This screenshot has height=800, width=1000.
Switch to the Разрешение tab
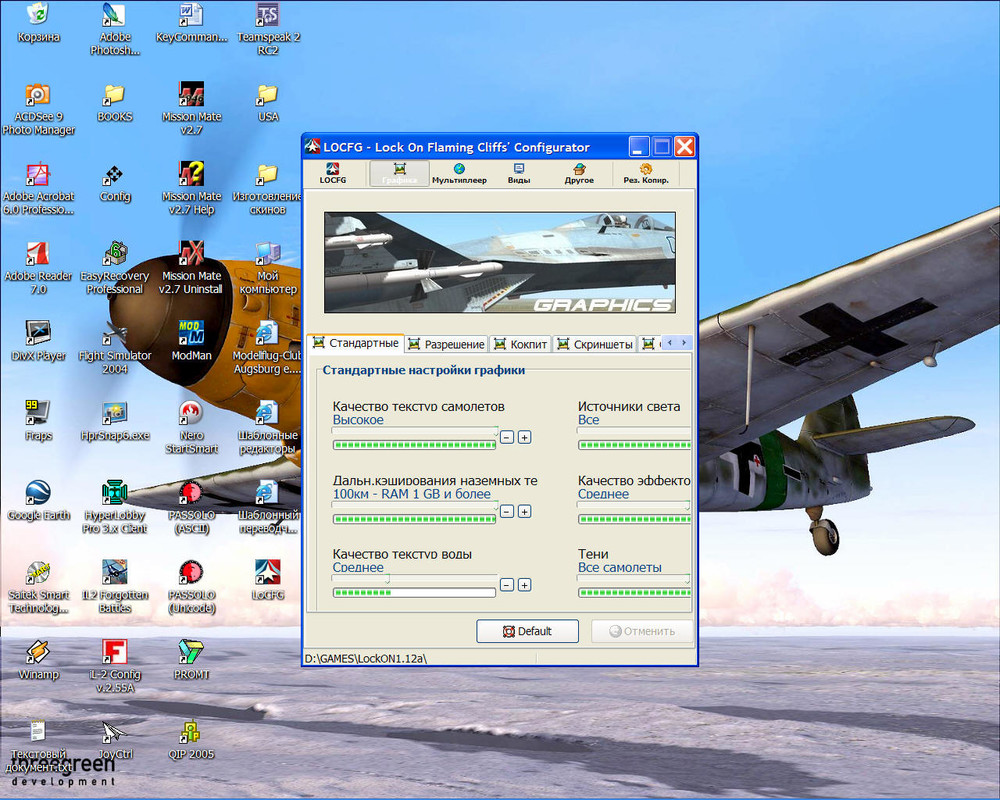click(x=446, y=344)
